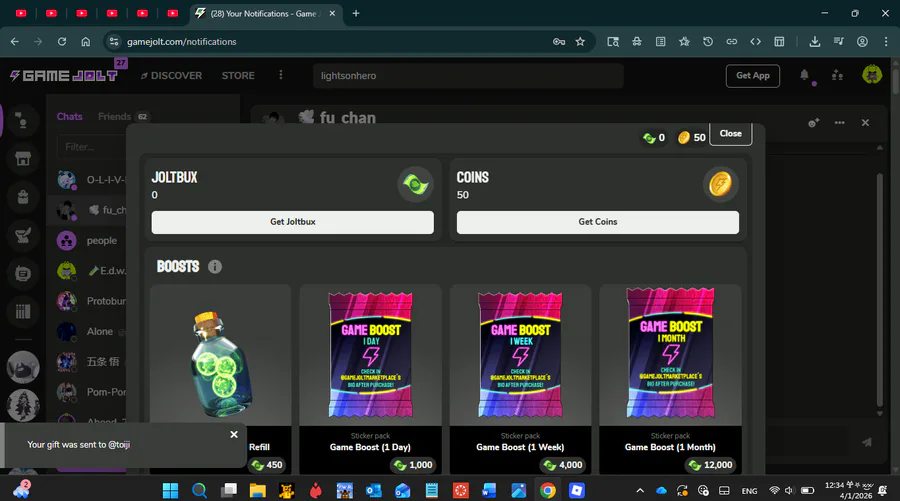Click the Coins currency icon
This screenshot has width=900, height=501.
pyautogui.click(x=720, y=184)
